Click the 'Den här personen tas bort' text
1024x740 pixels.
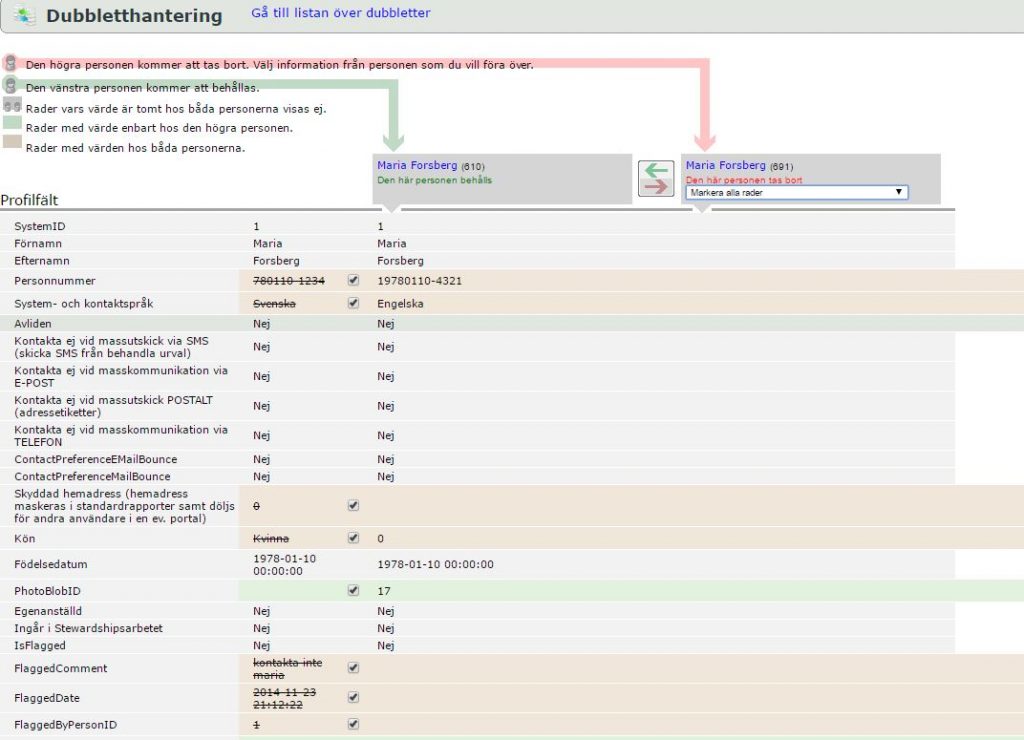click(x=744, y=180)
